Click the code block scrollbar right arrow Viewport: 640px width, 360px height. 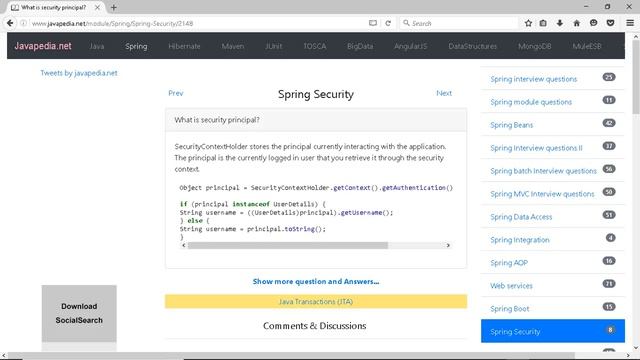pyautogui.click(x=448, y=245)
